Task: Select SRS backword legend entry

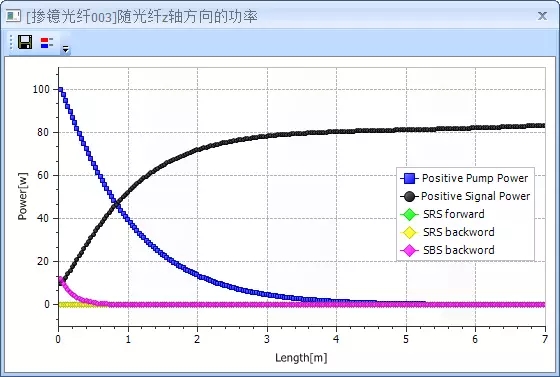Action: (447, 232)
